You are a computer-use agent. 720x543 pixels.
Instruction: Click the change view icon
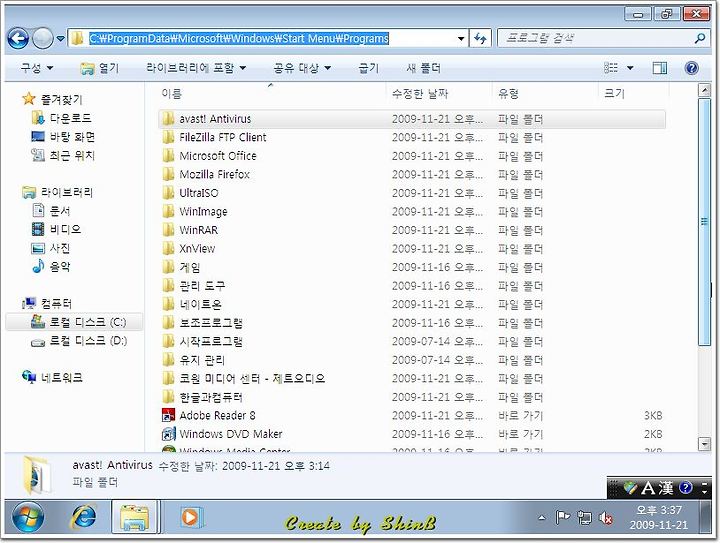(611, 68)
